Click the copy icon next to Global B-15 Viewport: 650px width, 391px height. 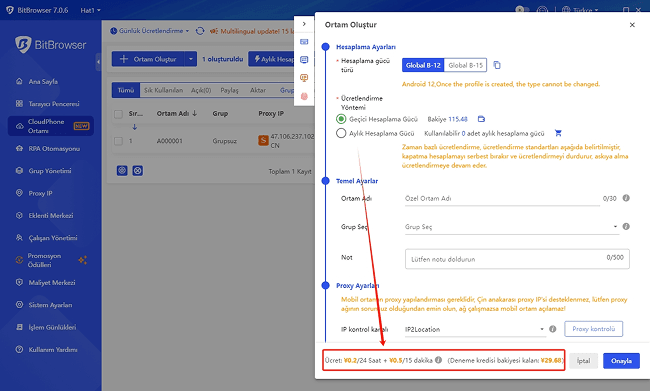tap(497, 65)
